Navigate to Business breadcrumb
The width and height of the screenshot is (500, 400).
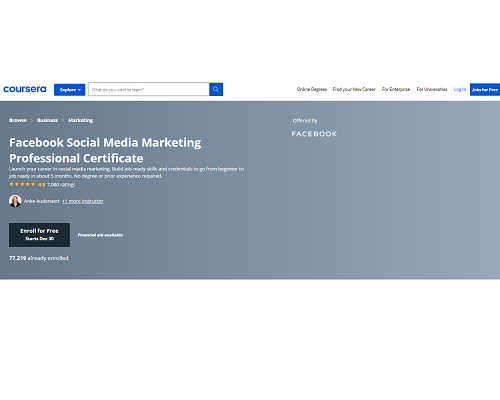coord(47,120)
